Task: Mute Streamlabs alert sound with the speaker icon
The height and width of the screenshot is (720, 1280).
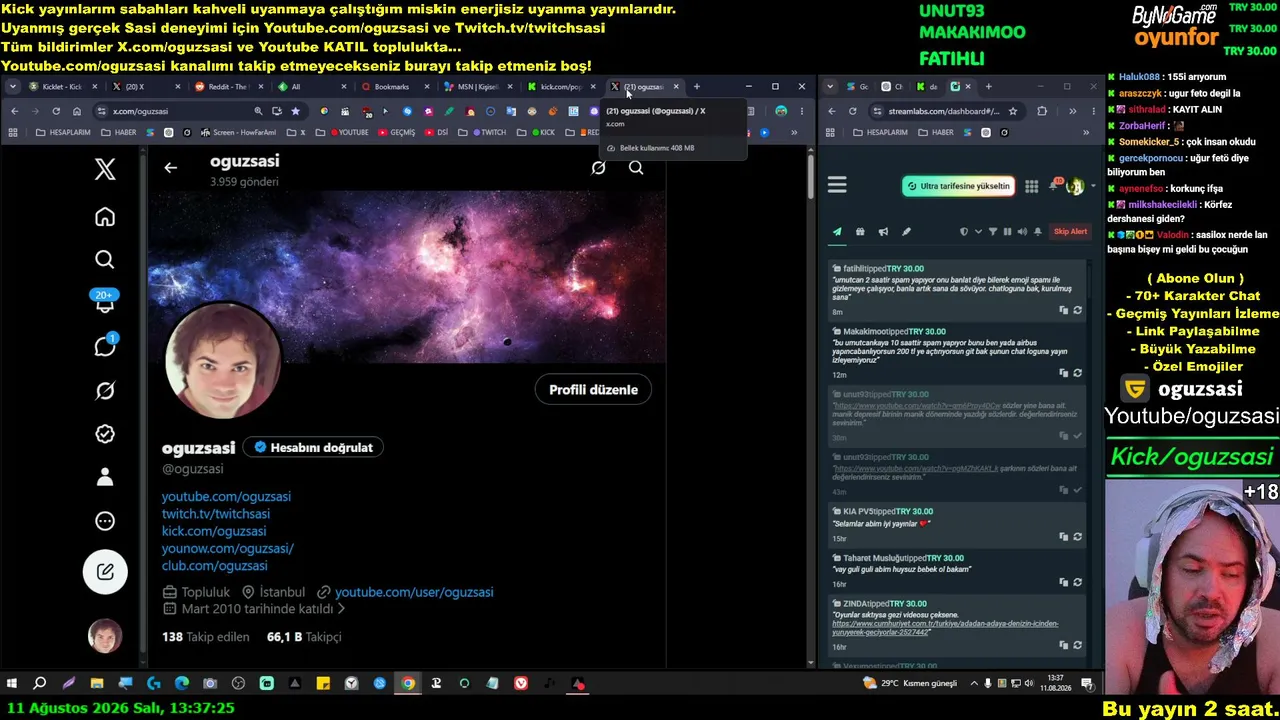Action: point(1022,232)
